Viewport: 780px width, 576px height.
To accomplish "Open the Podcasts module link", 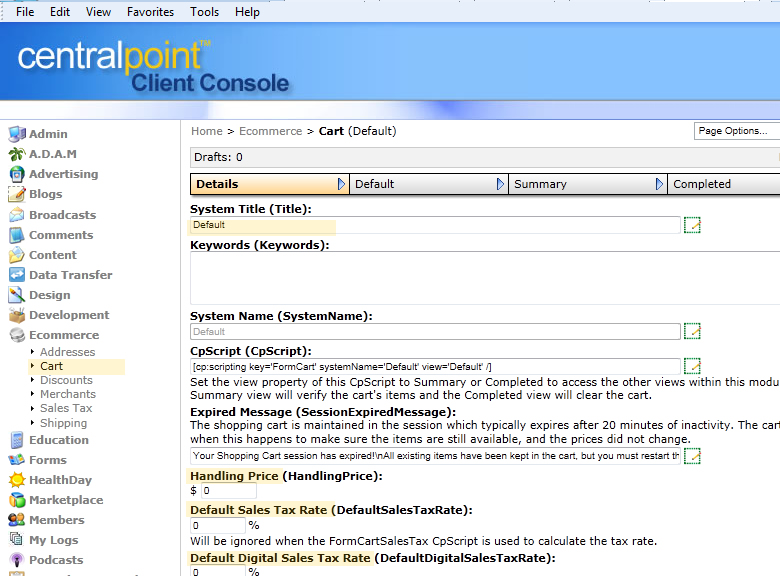I will [56, 560].
